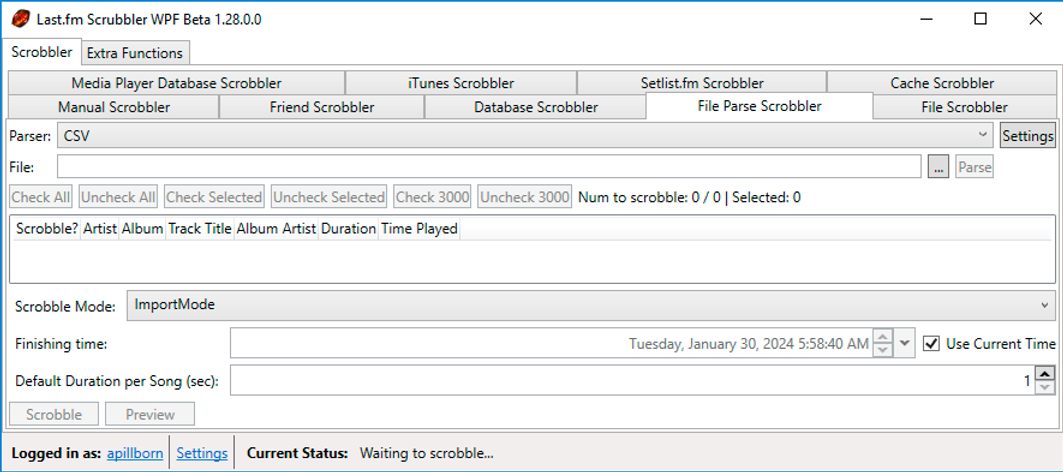Image resolution: width=1063 pixels, height=472 pixels.
Task: Open the apillborn user profile link
Action: point(135,453)
